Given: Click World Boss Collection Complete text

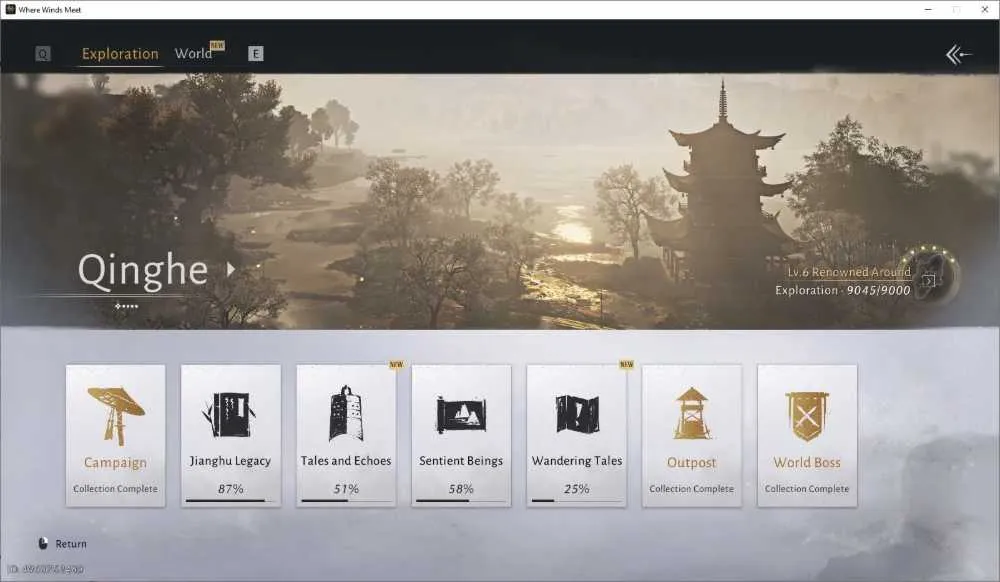Looking at the screenshot, I should click(807, 489).
